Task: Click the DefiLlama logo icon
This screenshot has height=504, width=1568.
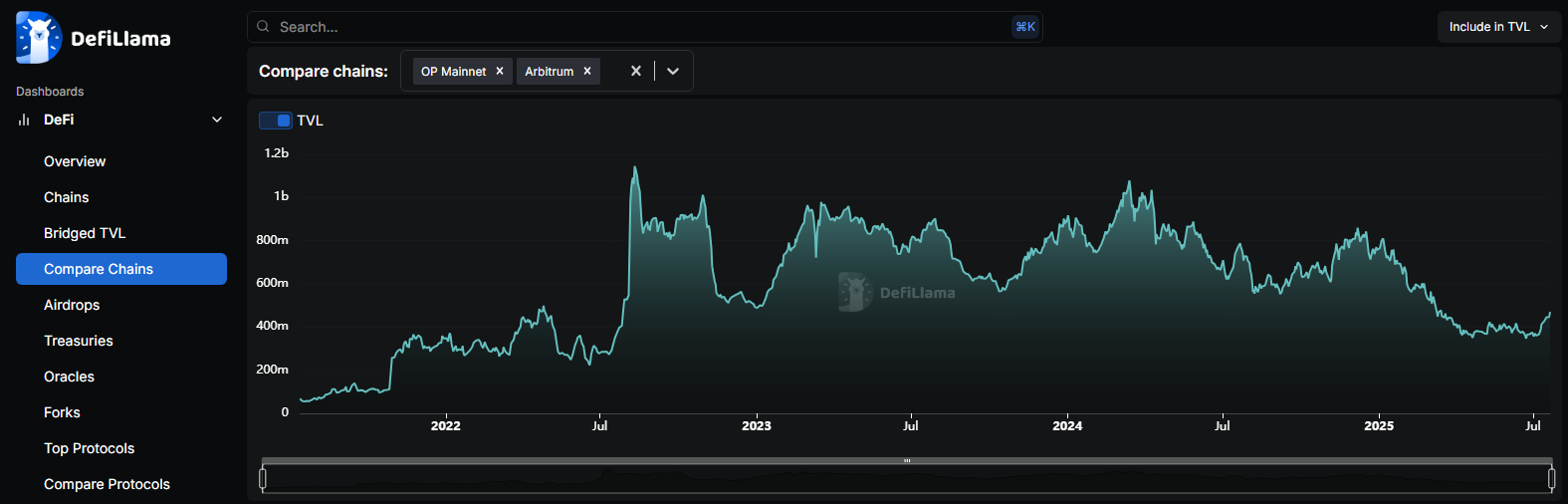Action: click(39, 38)
